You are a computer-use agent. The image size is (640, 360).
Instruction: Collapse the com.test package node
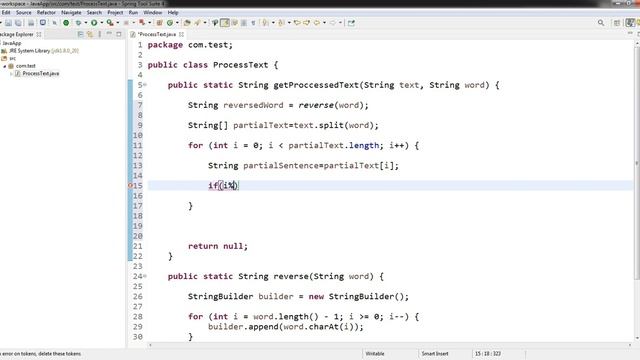click(5, 66)
